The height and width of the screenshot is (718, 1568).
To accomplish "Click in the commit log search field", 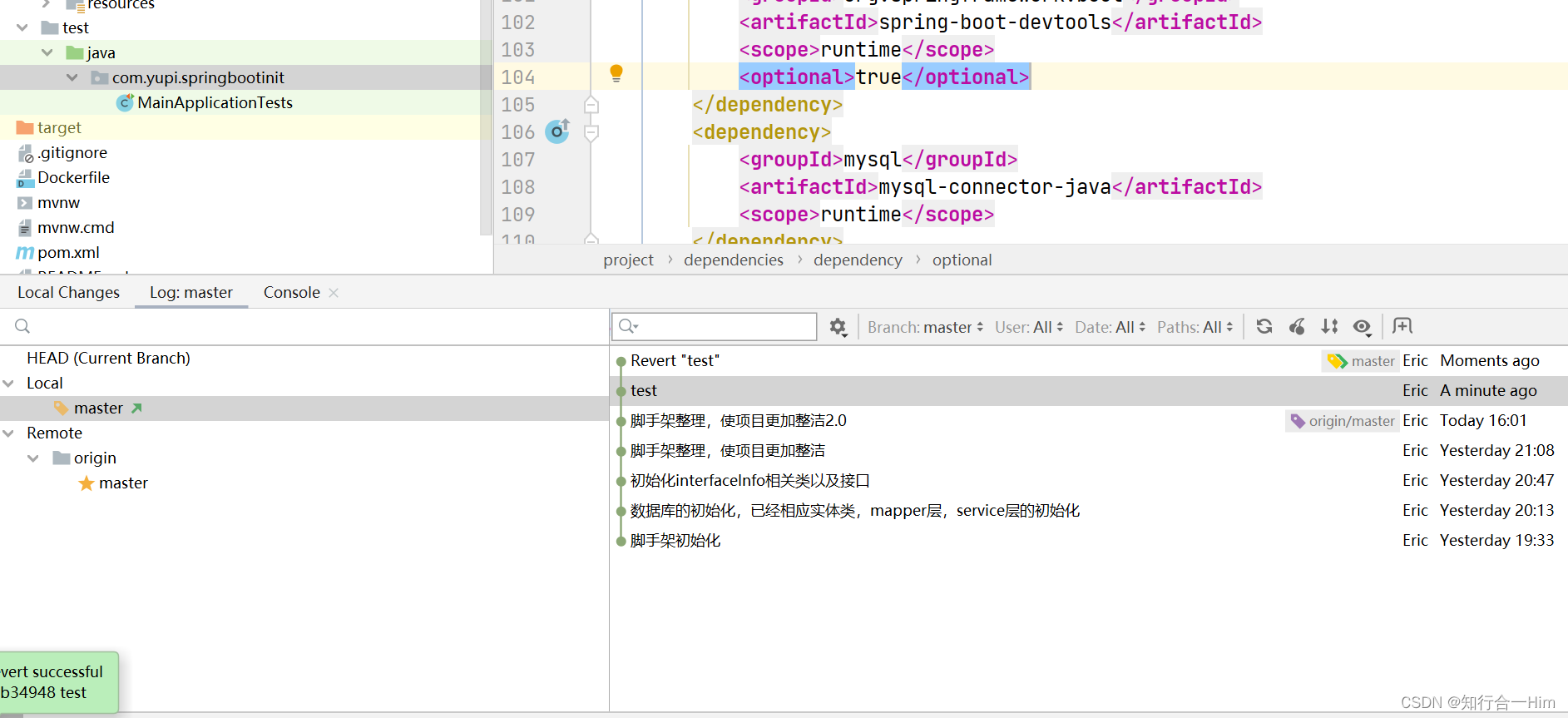I will 715,326.
